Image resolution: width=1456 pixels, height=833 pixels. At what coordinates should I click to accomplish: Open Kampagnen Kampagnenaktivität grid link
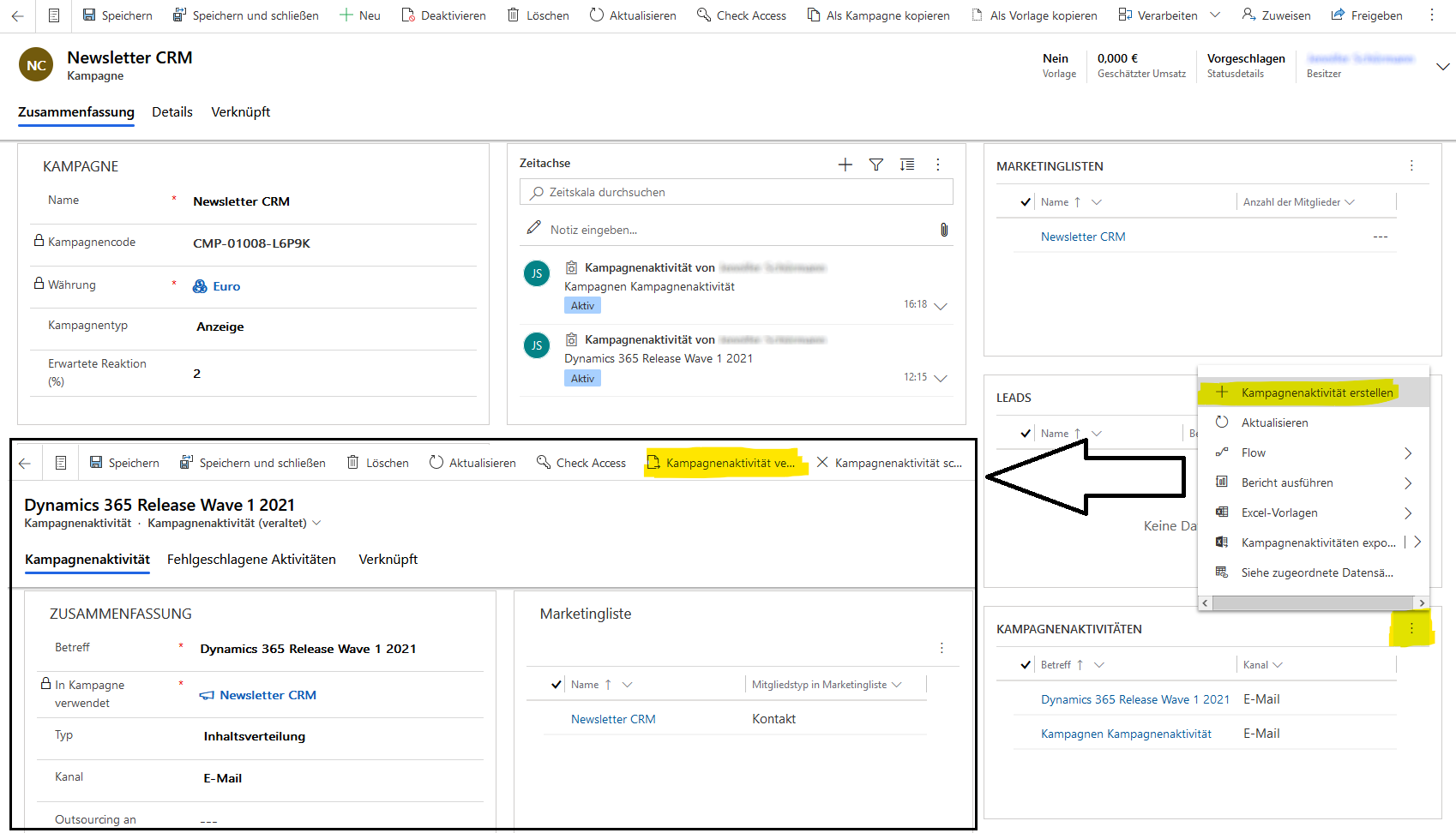coord(1126,734)
